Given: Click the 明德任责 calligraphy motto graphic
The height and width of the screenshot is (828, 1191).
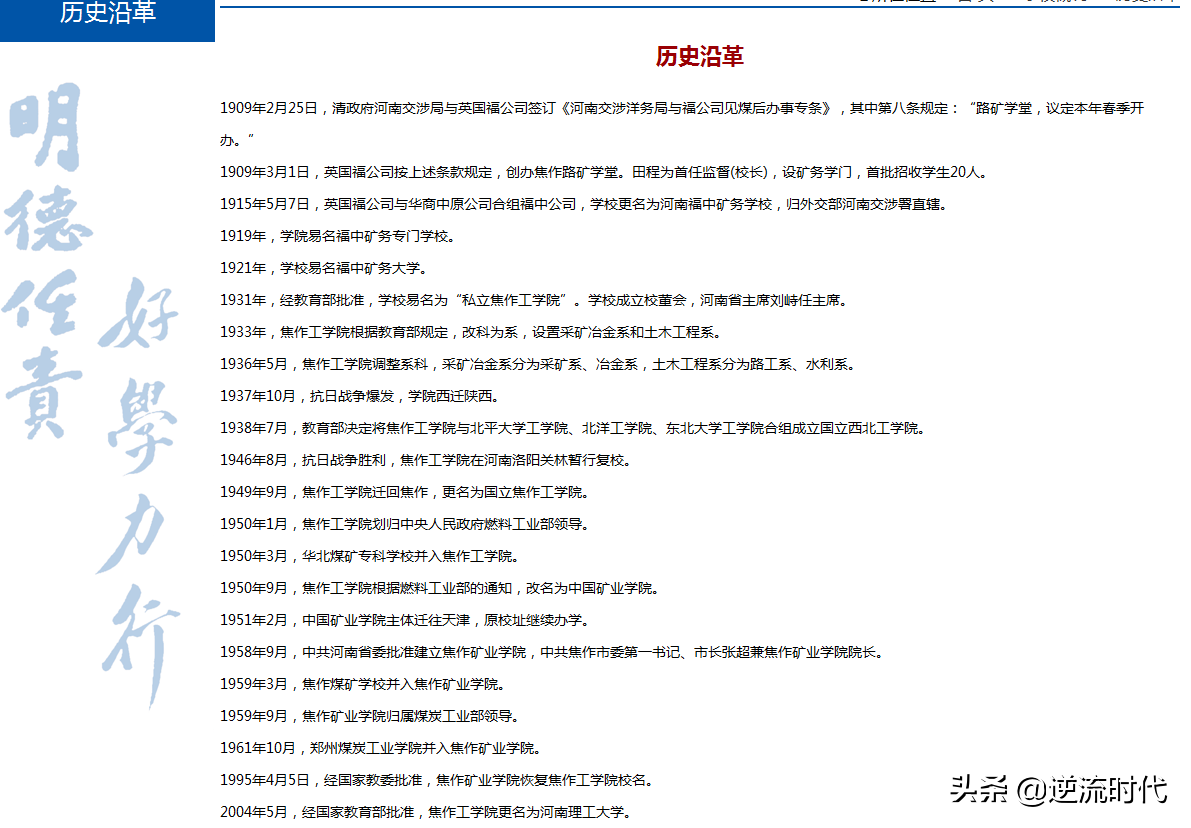Looking at the screenshot, I should pyautogui.click(x=47, y=262).
